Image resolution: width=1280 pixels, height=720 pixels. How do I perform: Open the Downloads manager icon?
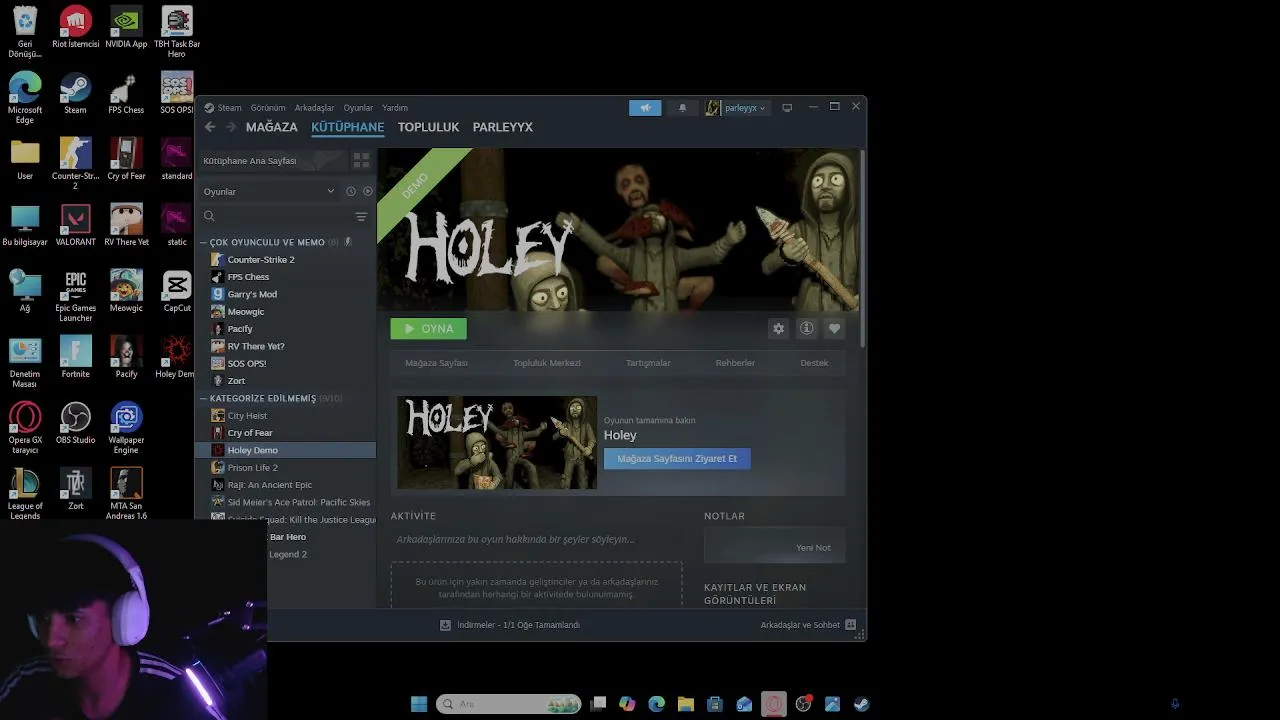(446, 625)
